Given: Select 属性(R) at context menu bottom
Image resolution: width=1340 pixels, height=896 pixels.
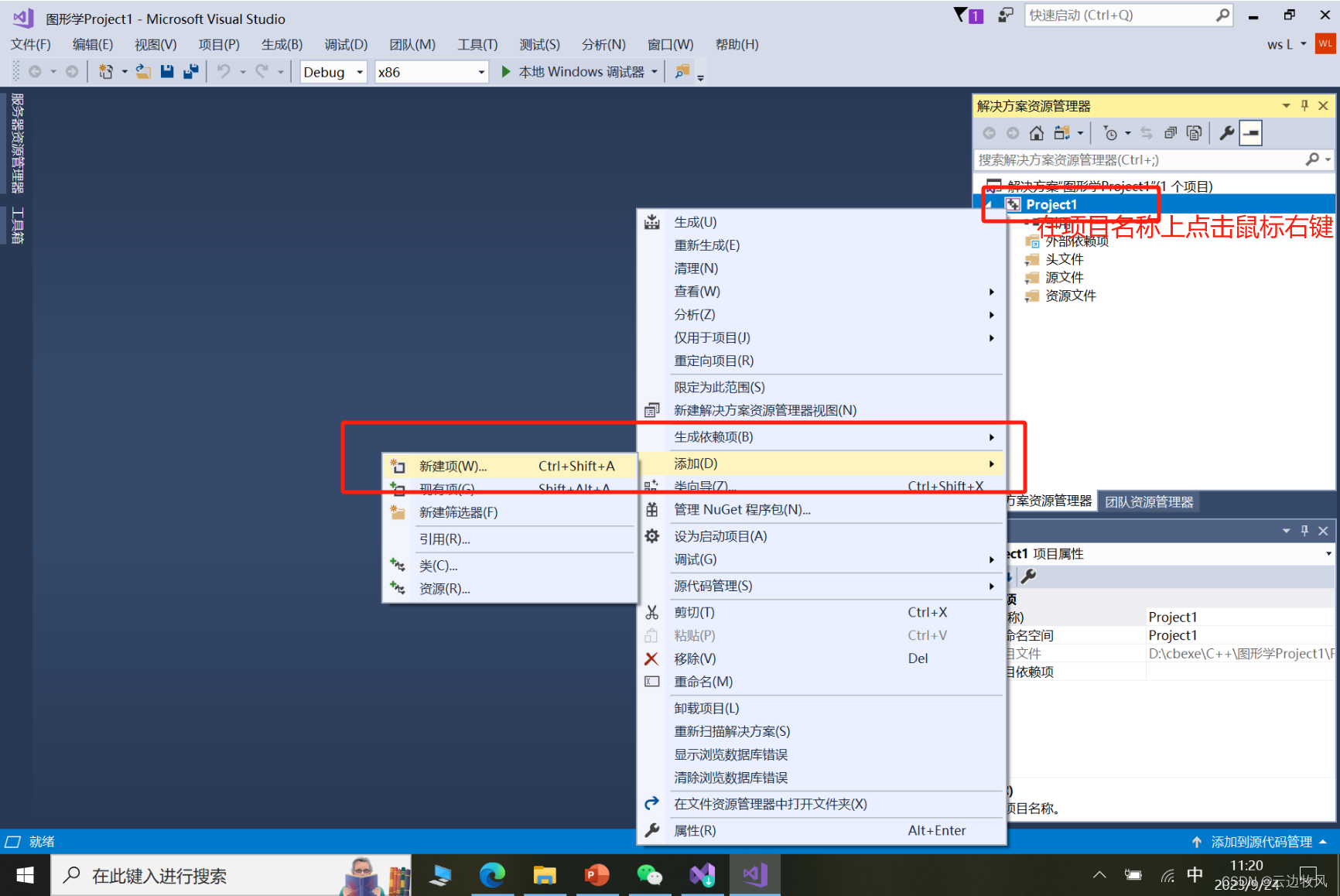Looking at the screenshot, I should tap(821, 830).
